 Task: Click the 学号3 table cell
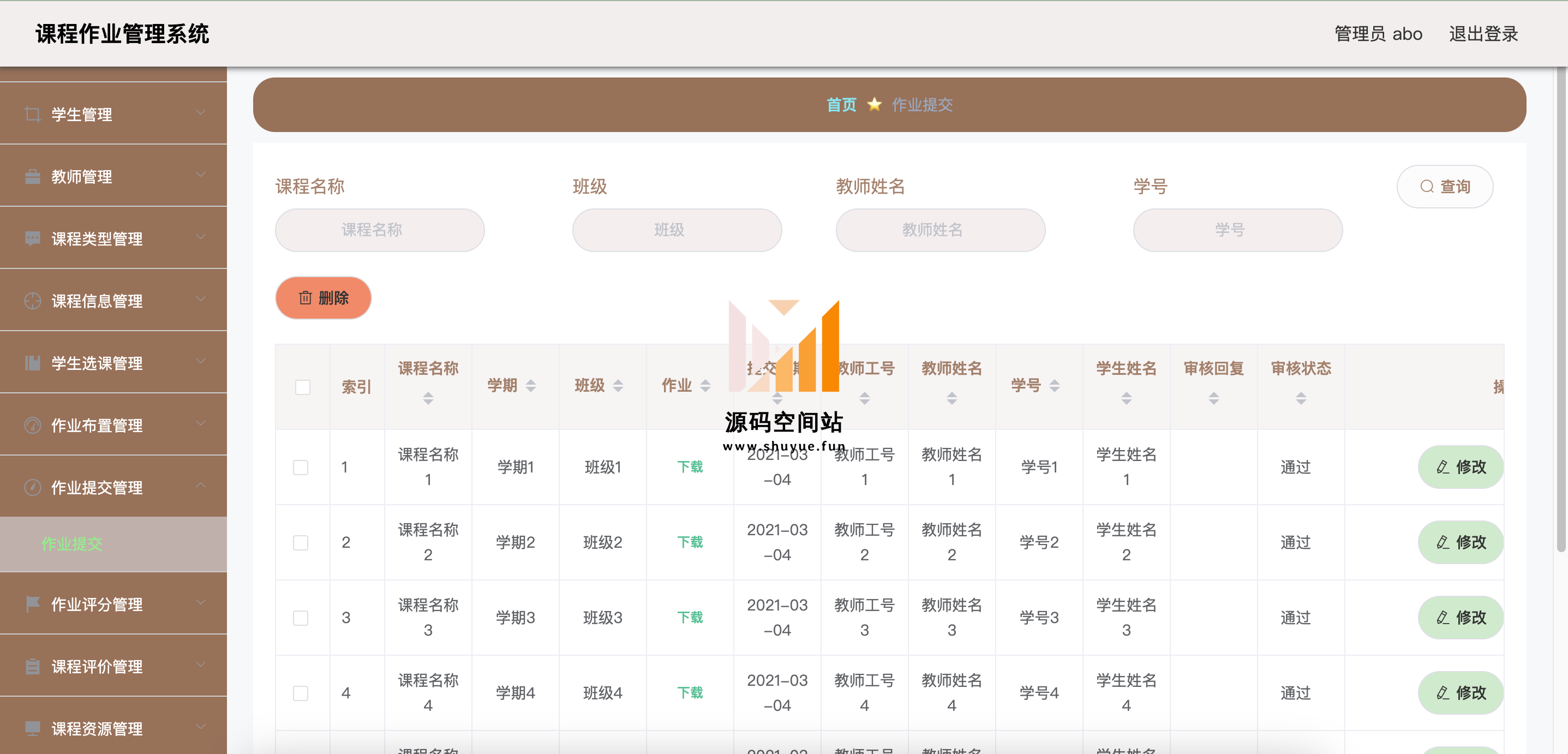[x=1039, y=618]
